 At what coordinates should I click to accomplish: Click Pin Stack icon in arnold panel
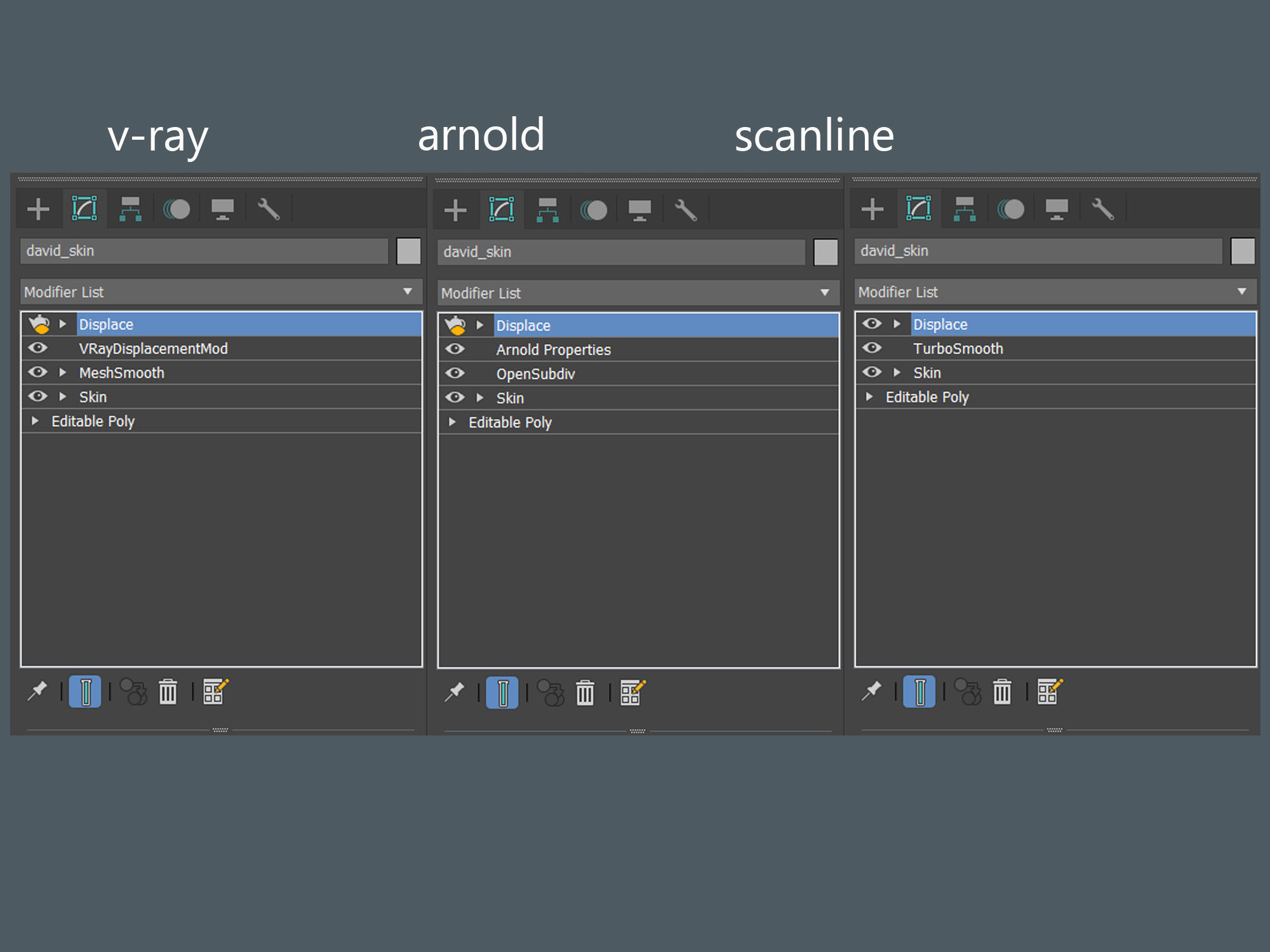455,693
